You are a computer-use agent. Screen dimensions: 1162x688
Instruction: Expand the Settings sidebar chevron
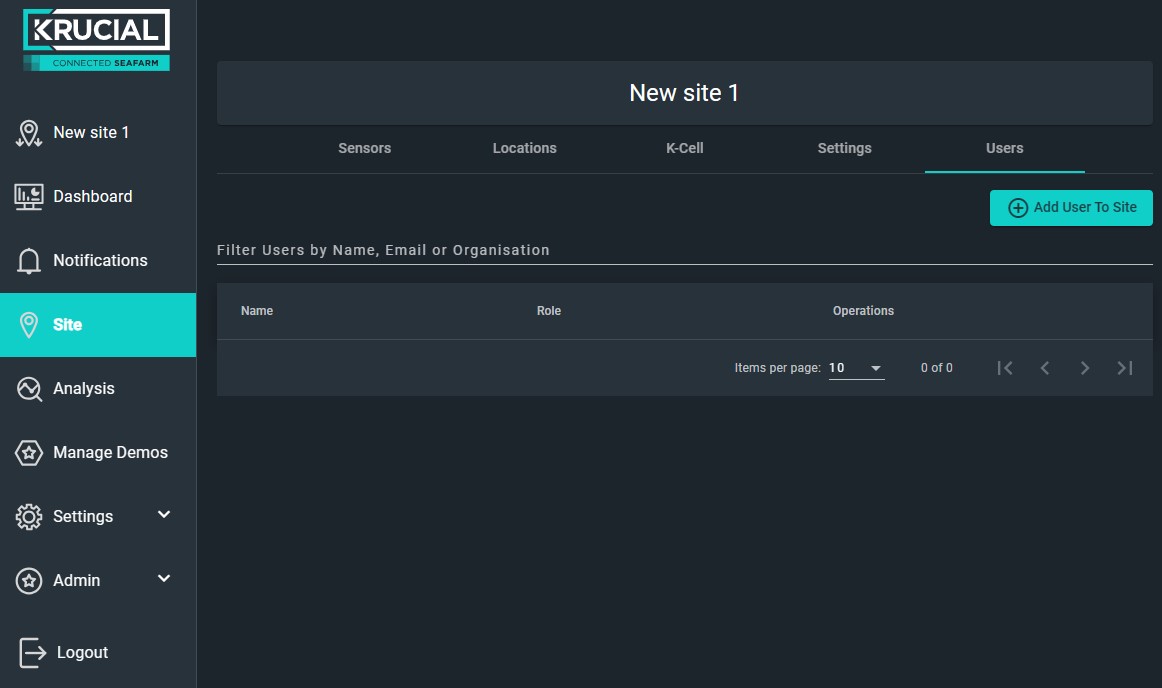point(165,515)
